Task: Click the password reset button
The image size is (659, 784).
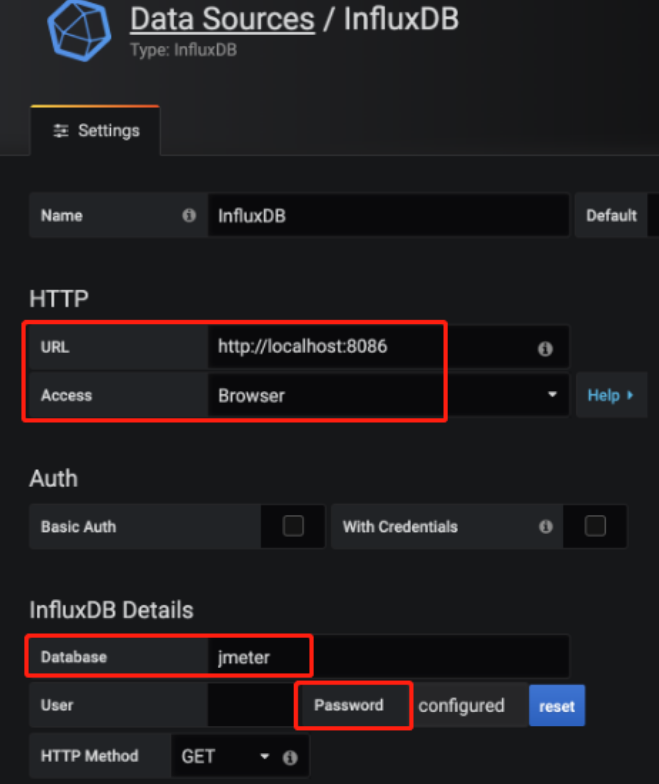Action: click(556, 706)
